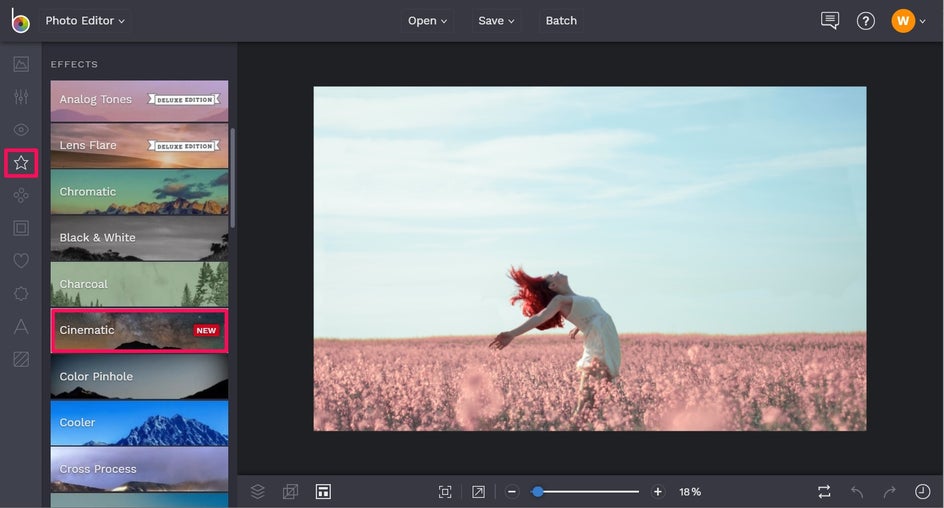Open the Image Manager sidebar icon
Image resolution: width=944 pixels, height=508 pixels.
[x=21, y=64]
